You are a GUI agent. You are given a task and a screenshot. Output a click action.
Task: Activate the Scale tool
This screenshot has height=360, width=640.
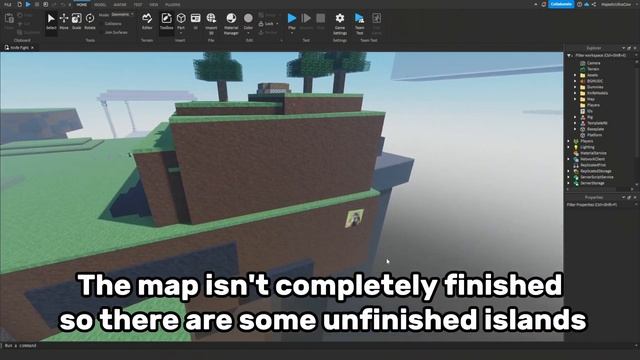76,21
